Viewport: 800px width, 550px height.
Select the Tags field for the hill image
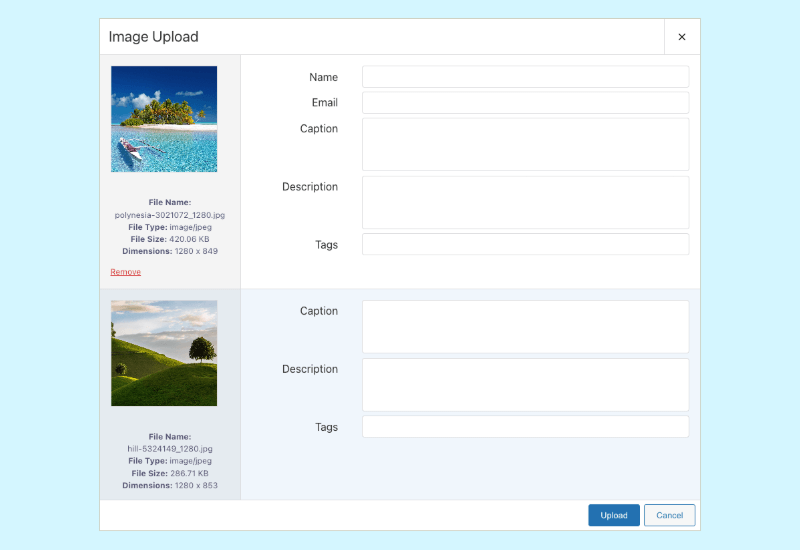point(525,427)
